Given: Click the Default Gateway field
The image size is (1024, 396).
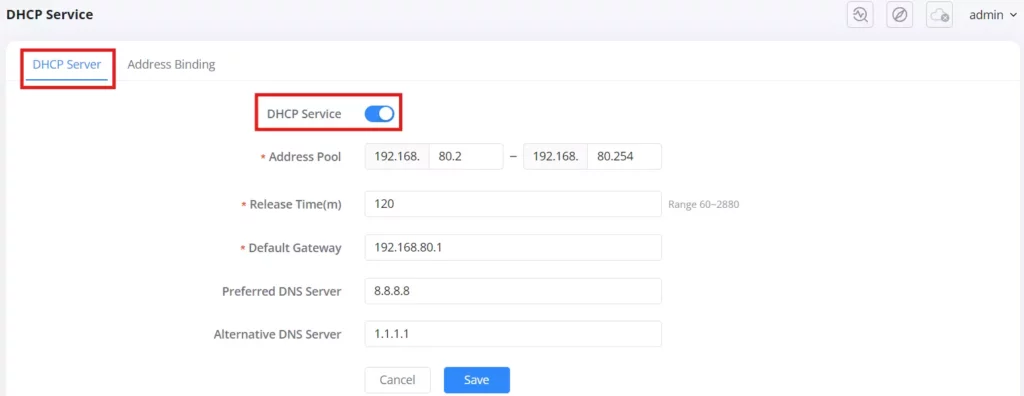Looking at the screenshot, I should click(x=513, y=248).
